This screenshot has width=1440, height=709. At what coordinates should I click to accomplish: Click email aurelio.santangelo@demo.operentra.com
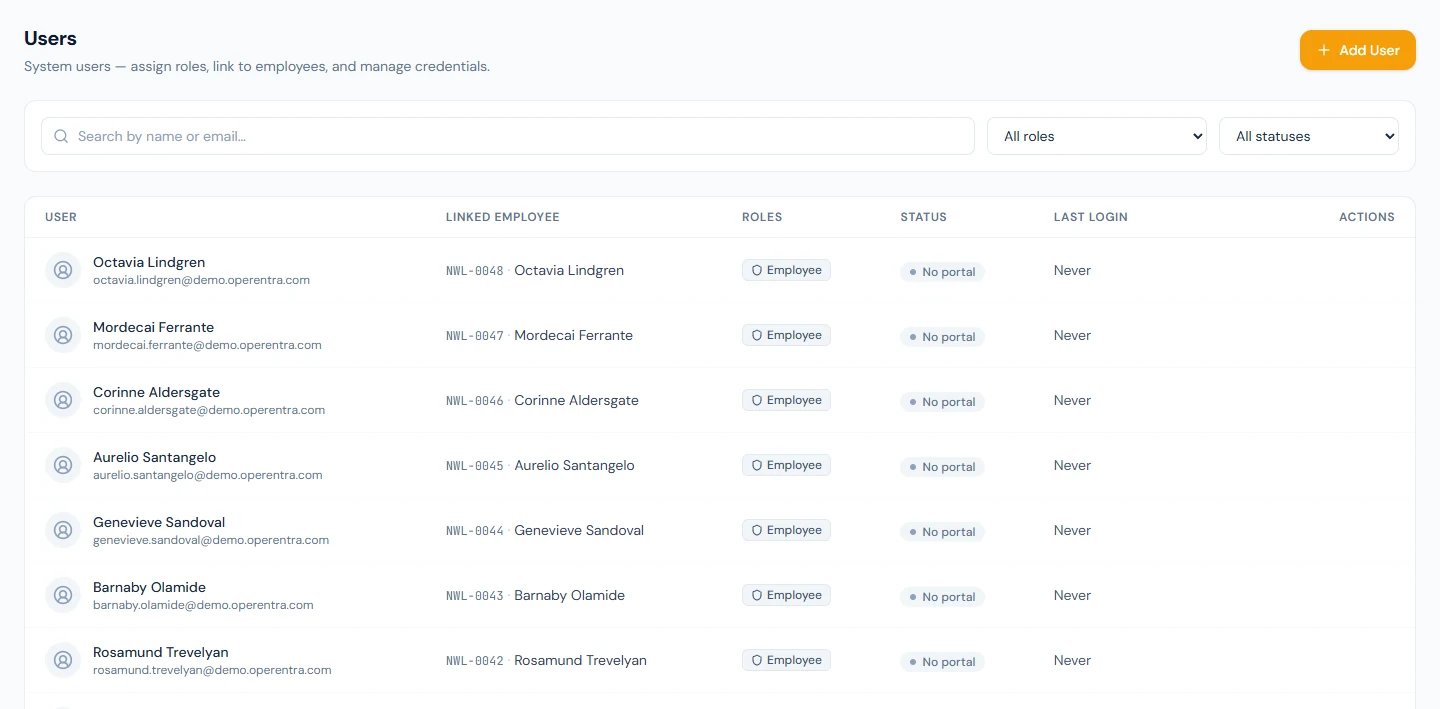(x=208, y=475)
